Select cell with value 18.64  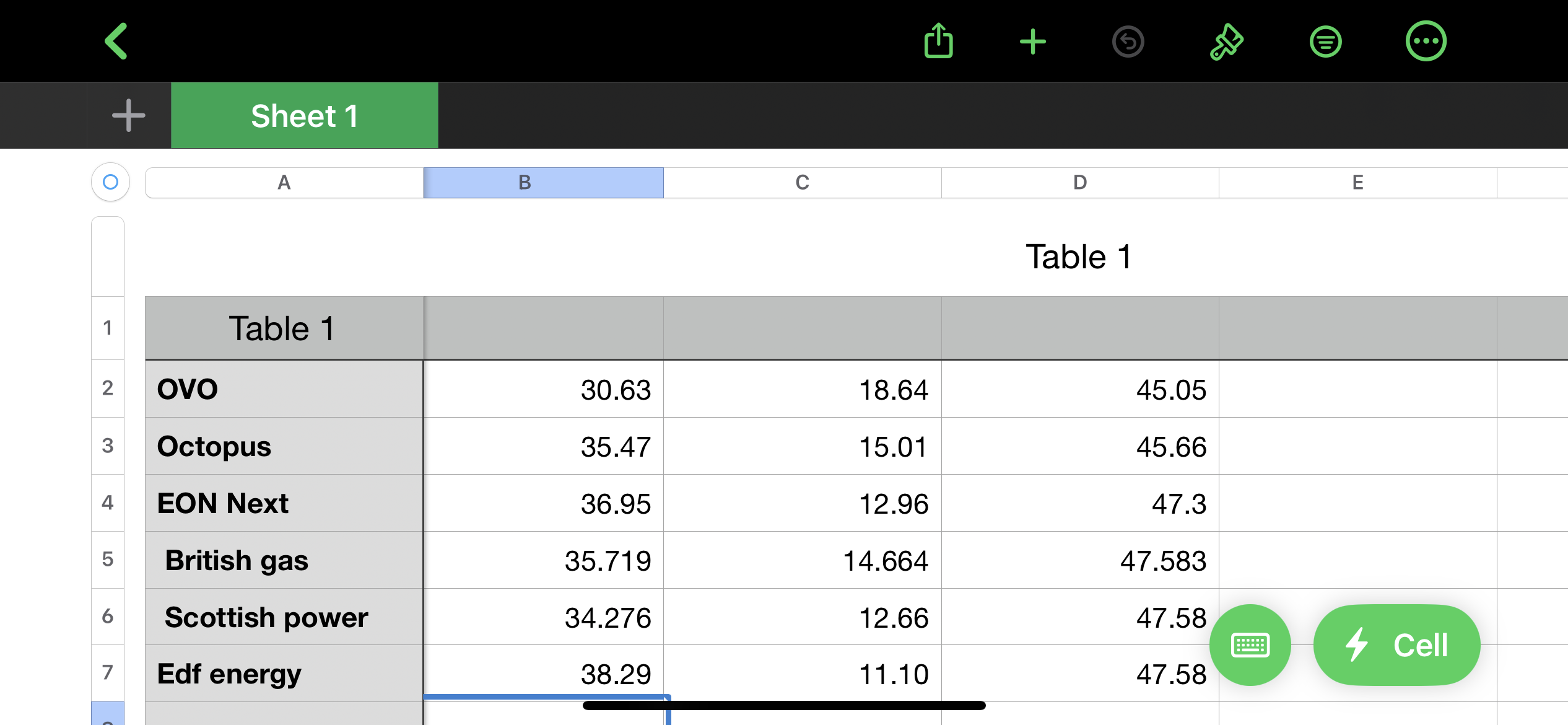[x=803, y=389]
